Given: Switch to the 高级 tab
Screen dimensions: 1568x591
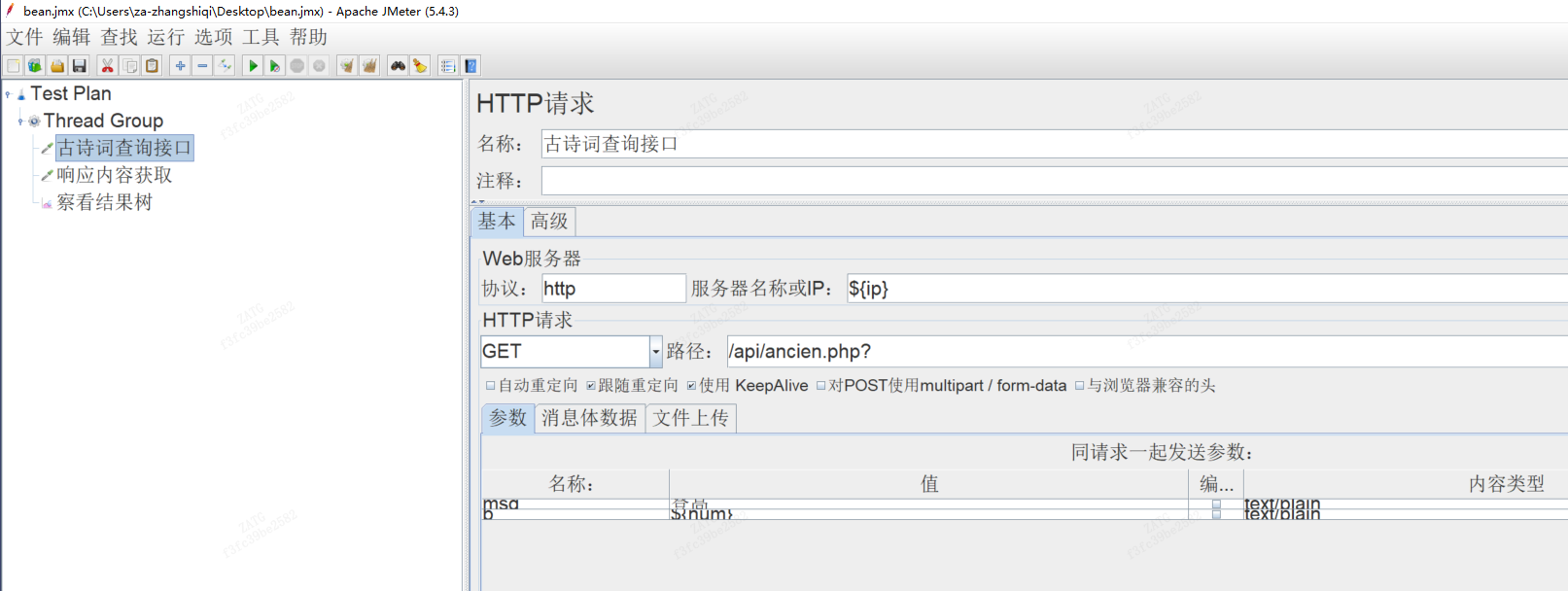Looking at the screenshot, I should point(549,222).
